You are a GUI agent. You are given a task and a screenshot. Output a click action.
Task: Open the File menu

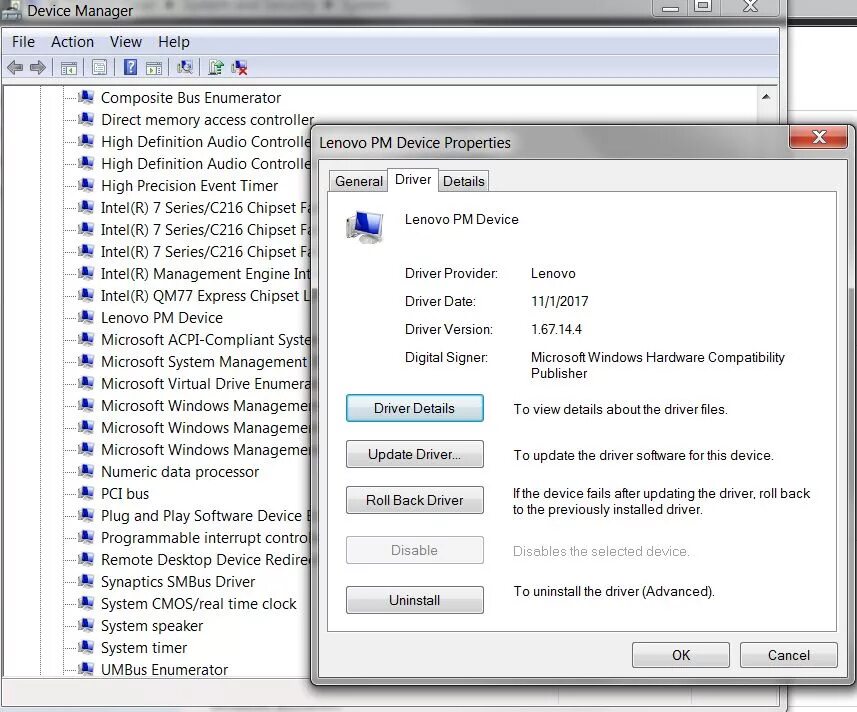24,42
